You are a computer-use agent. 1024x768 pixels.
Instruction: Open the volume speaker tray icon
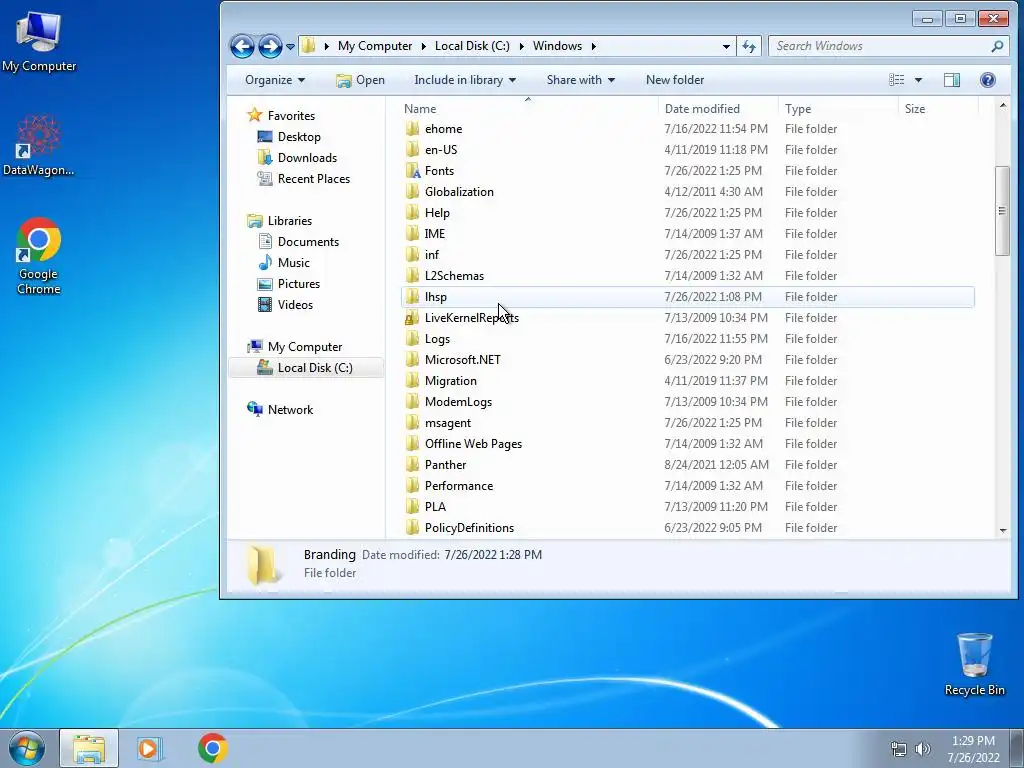922,748
